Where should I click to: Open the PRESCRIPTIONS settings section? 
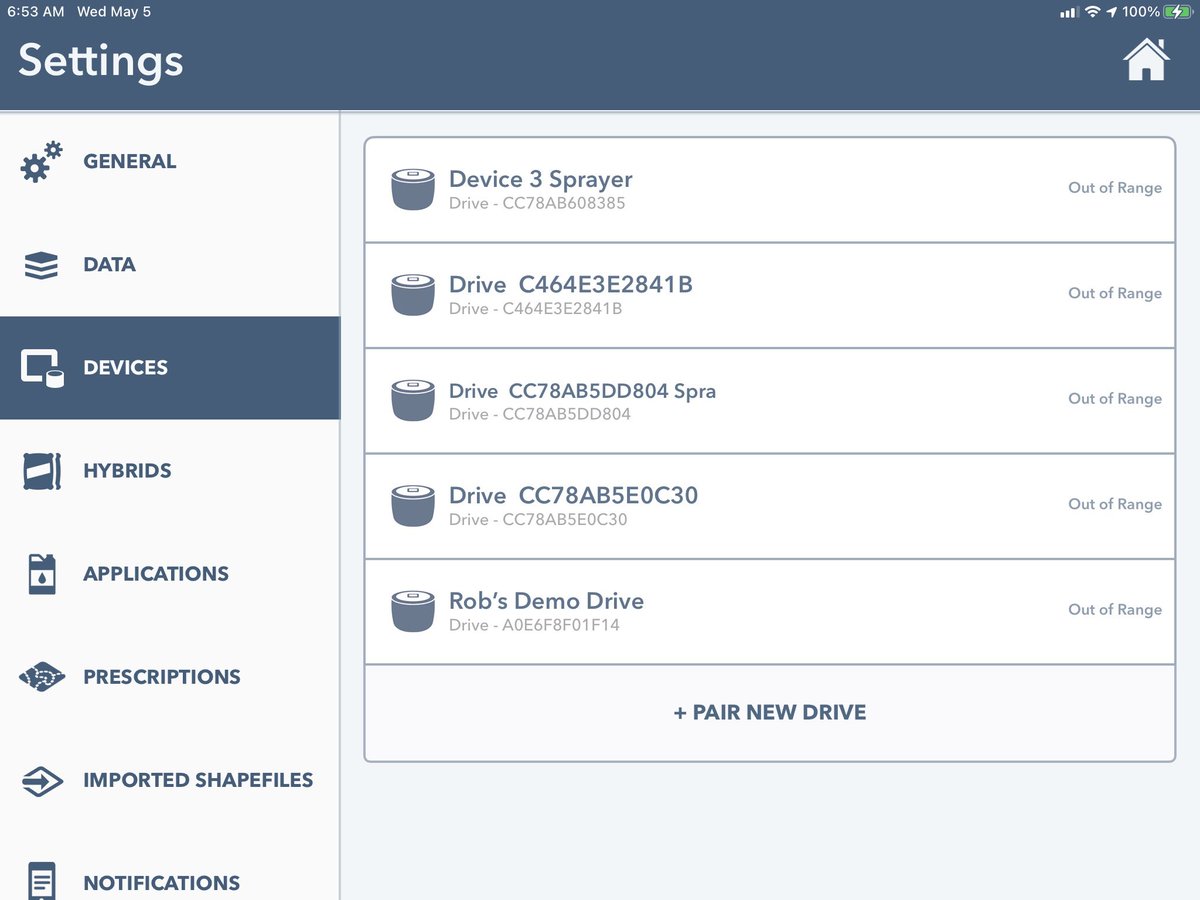click(x=170, y=677)
